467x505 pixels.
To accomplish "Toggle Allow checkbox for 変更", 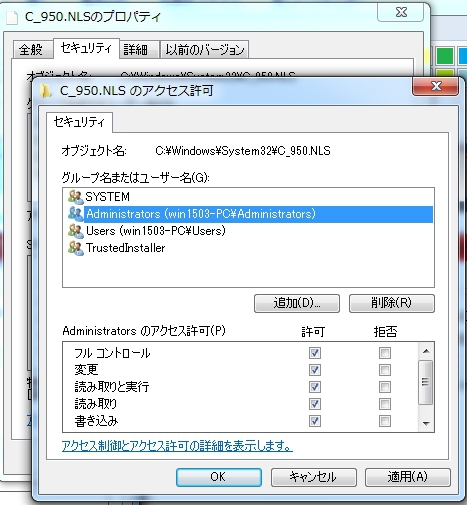I will point(315,370).
